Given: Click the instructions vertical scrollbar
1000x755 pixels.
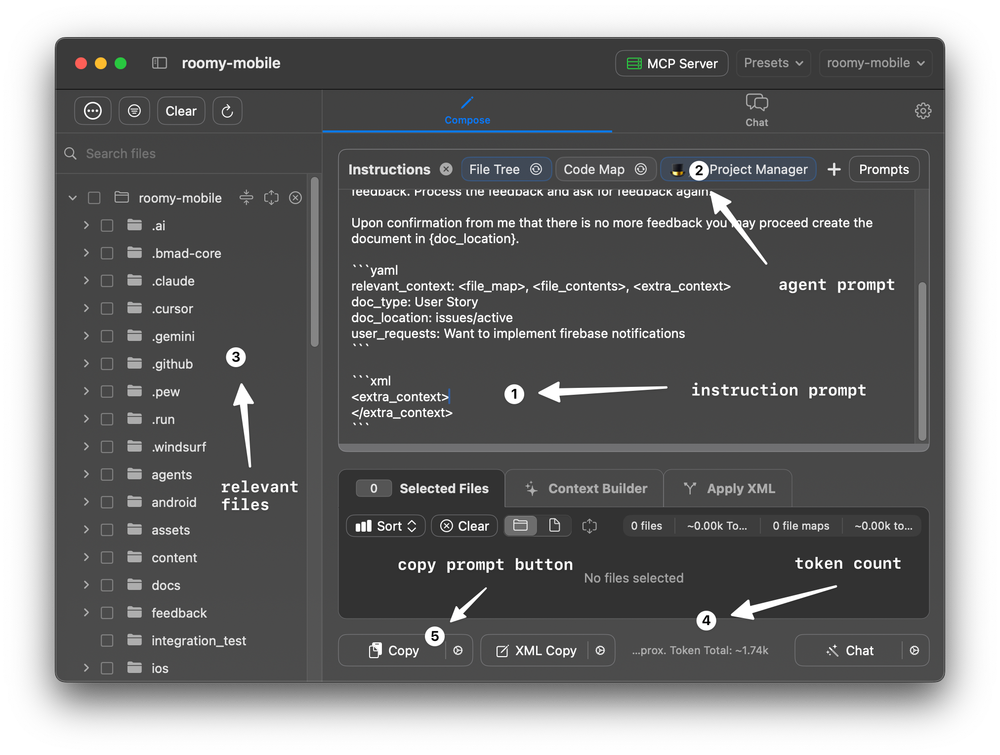Looking at the screenshot, I should (x=922, y=361).
